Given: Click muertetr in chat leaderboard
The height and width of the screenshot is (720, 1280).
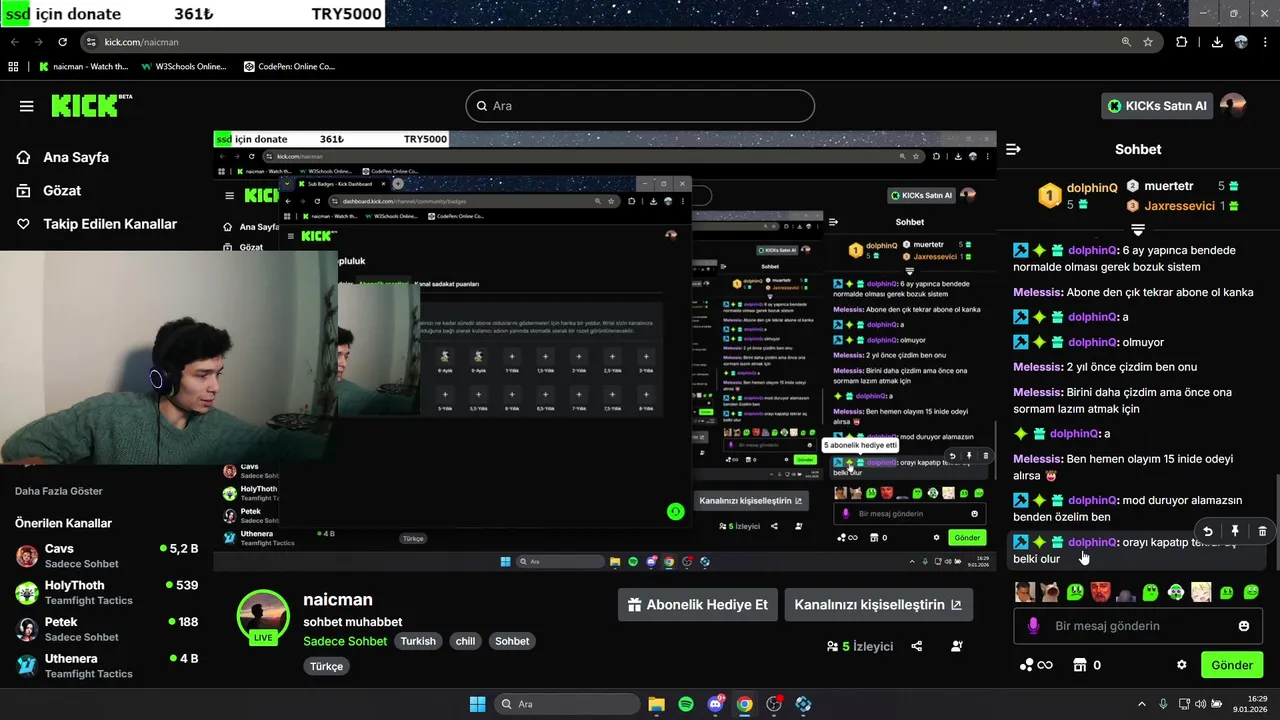Looking at the screenshot, I should point(1169,186).
